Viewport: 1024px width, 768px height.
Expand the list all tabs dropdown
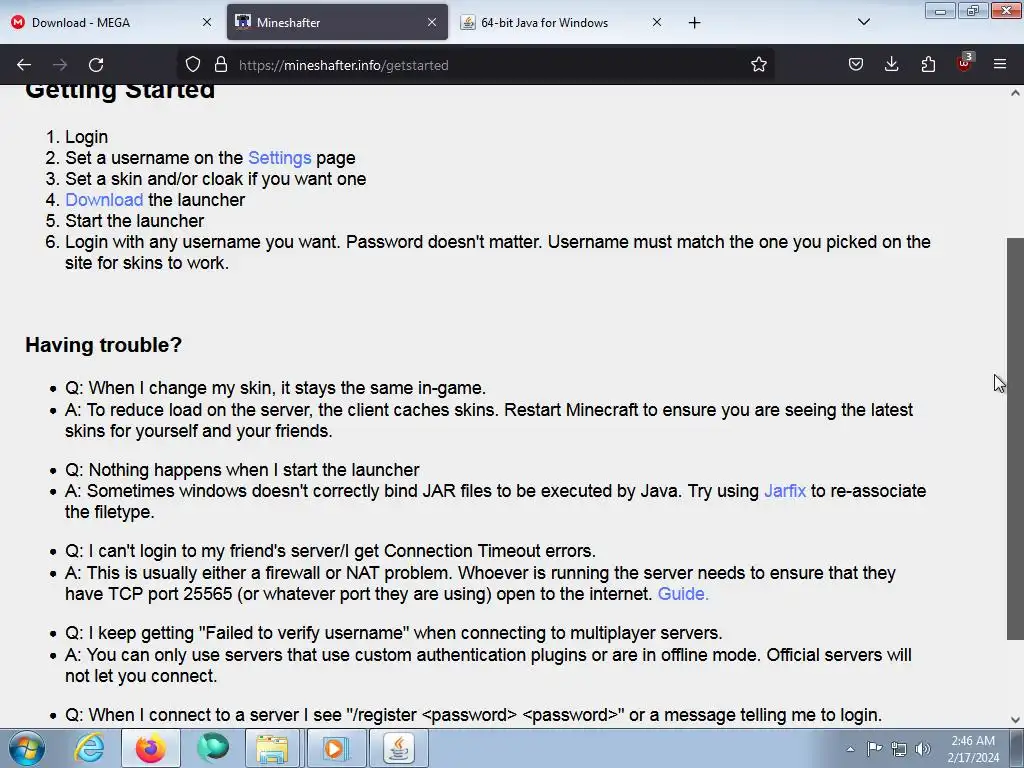[x=863, y=23]
